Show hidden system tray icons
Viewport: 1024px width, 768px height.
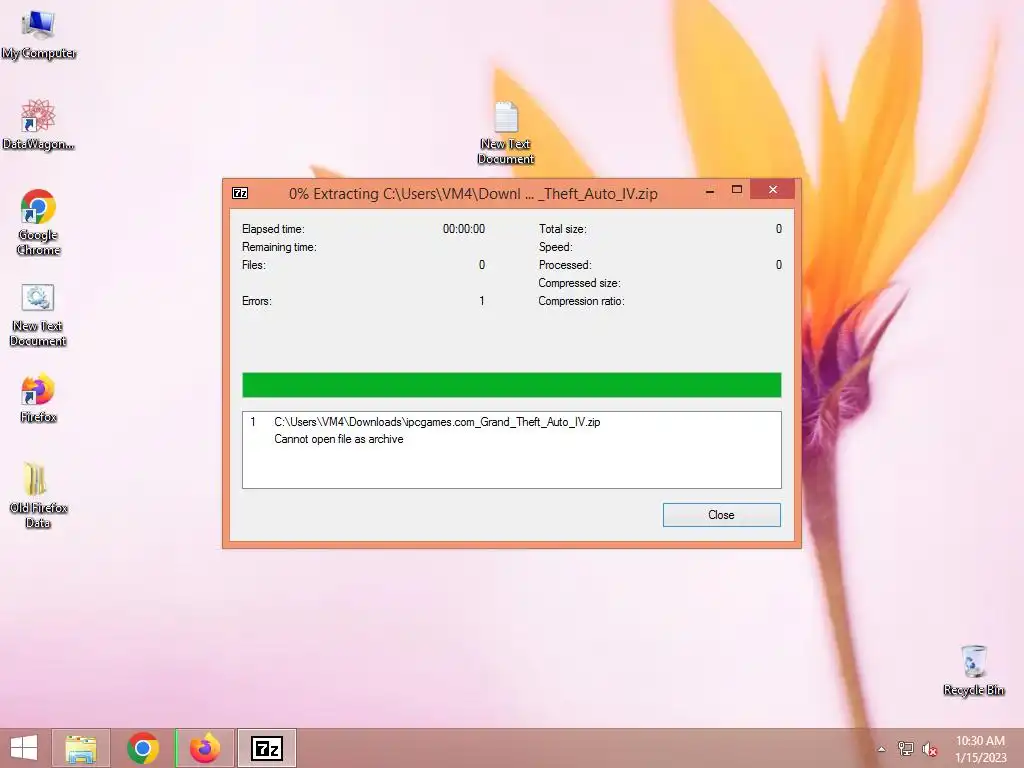pos(881,749)
